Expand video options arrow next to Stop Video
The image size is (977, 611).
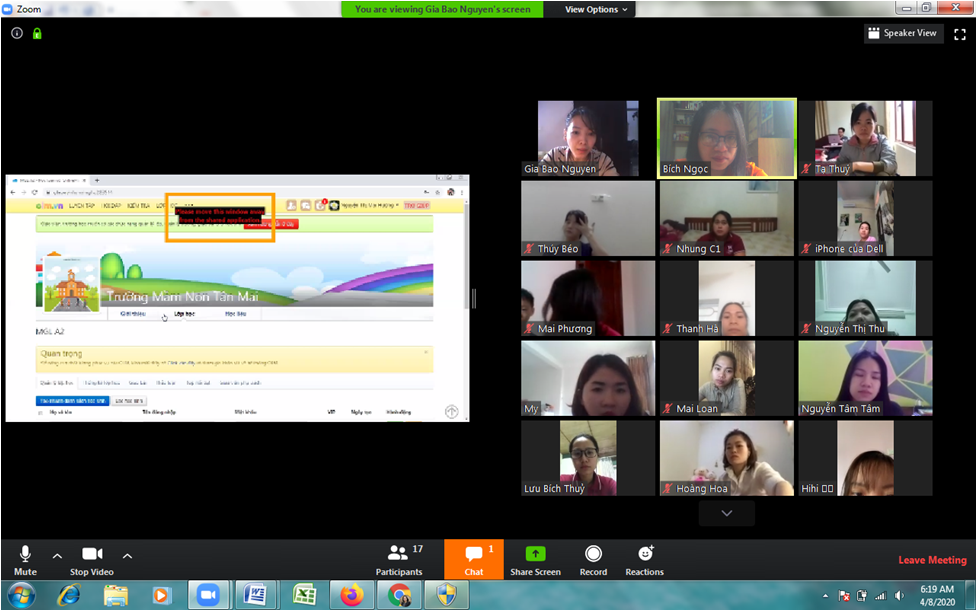(x=127, y=556)
